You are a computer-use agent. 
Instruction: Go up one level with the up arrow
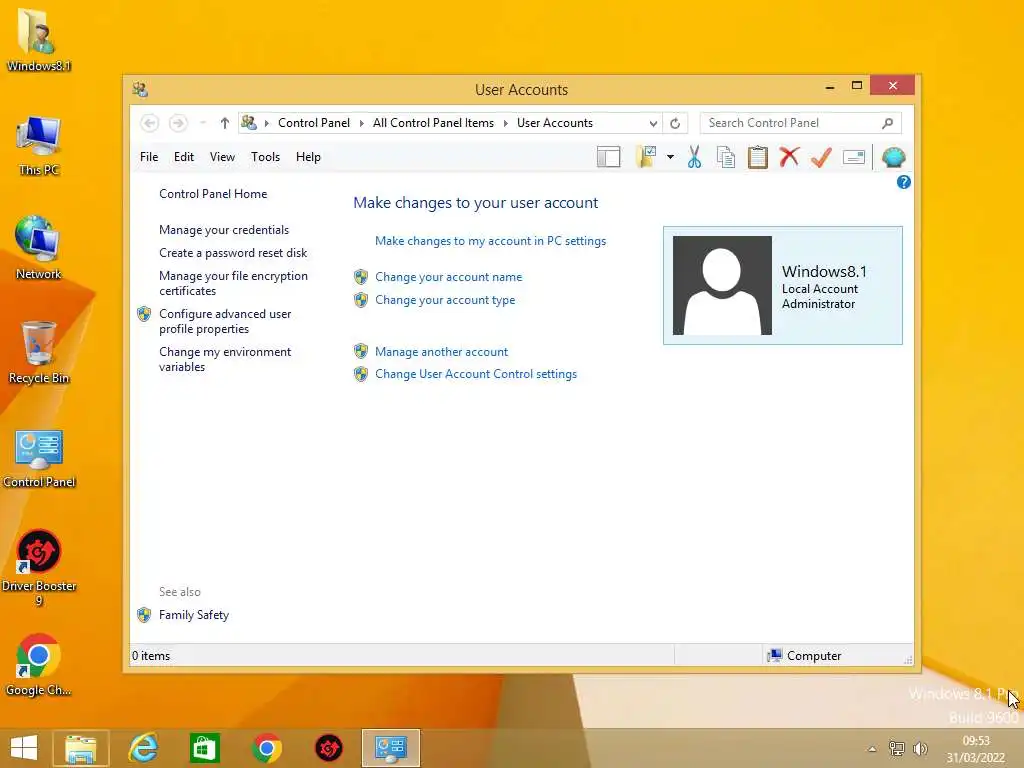click(225, 123)
